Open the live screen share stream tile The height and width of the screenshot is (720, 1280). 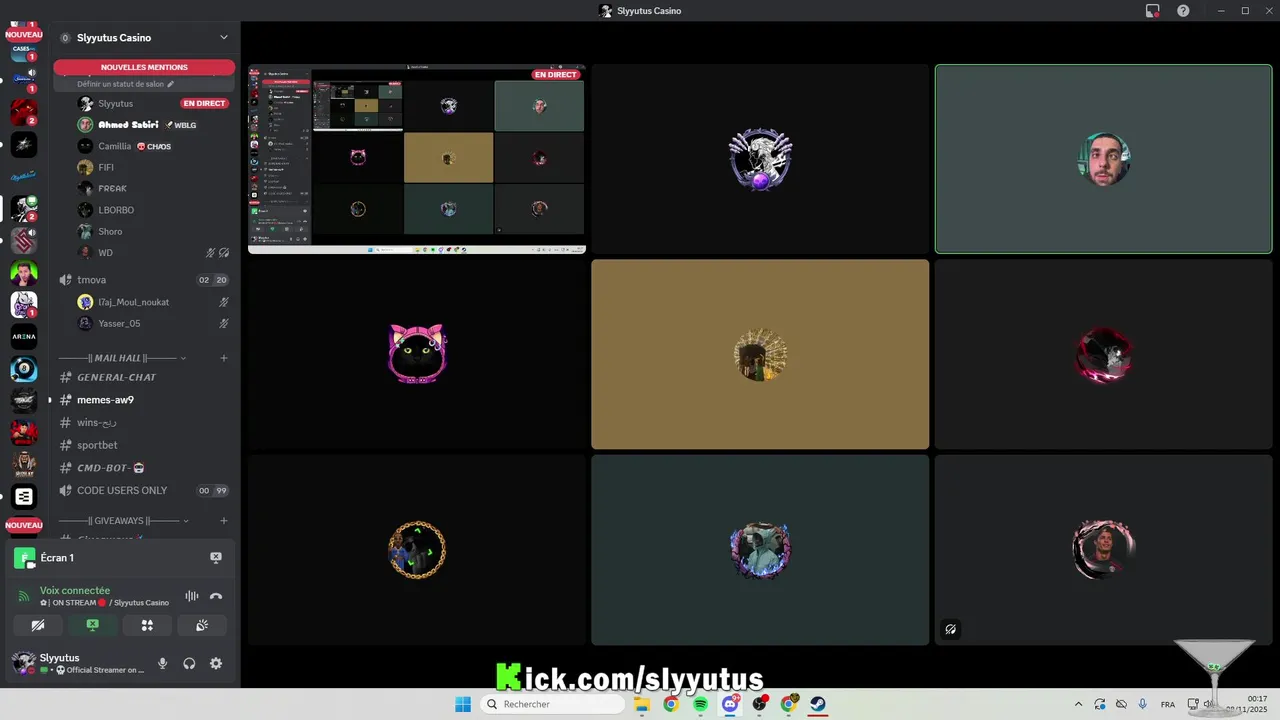click(x=417, y=159)
